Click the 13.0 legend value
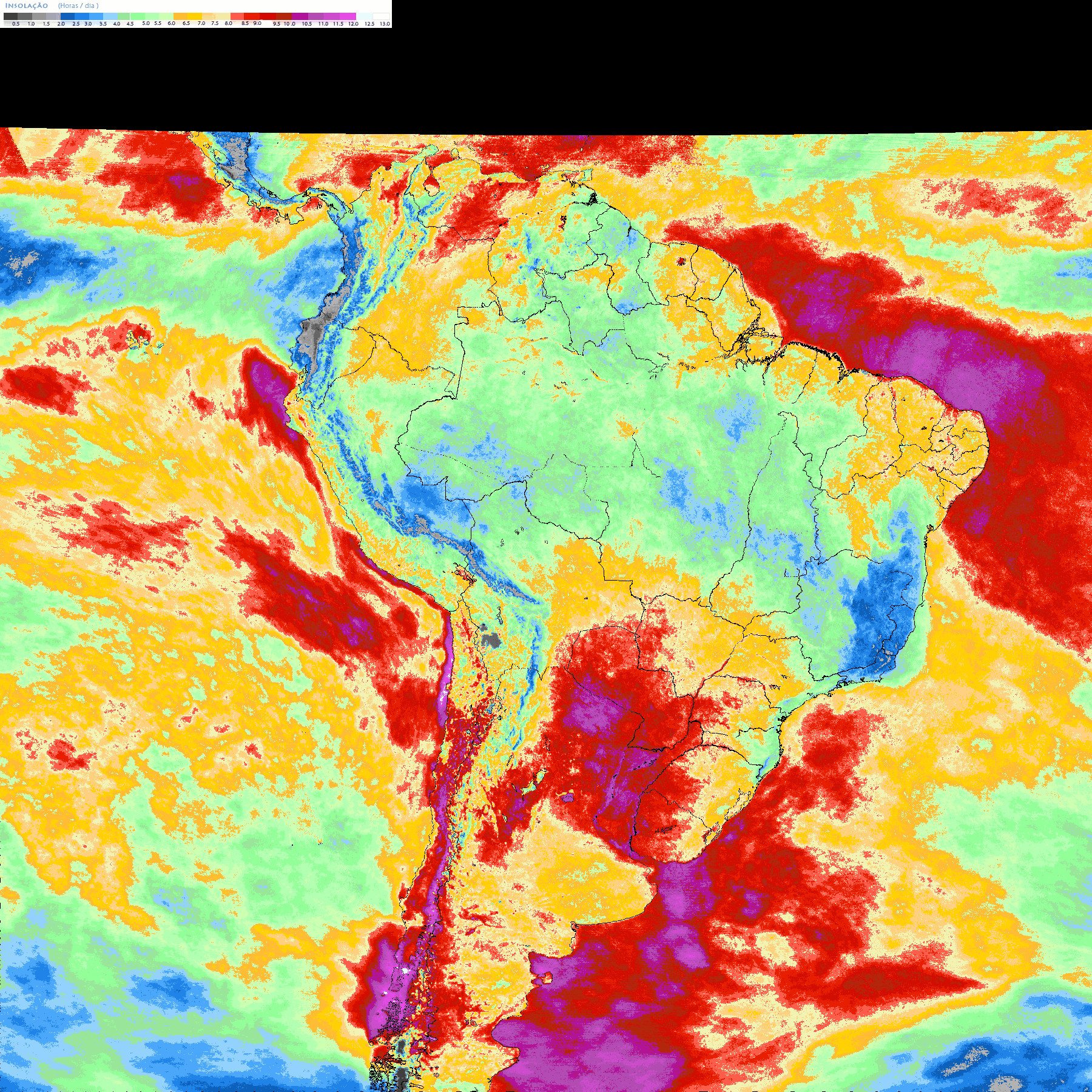Image resolution: width=1092 pixels, height=1092 pixels. (x=385, y=24)
